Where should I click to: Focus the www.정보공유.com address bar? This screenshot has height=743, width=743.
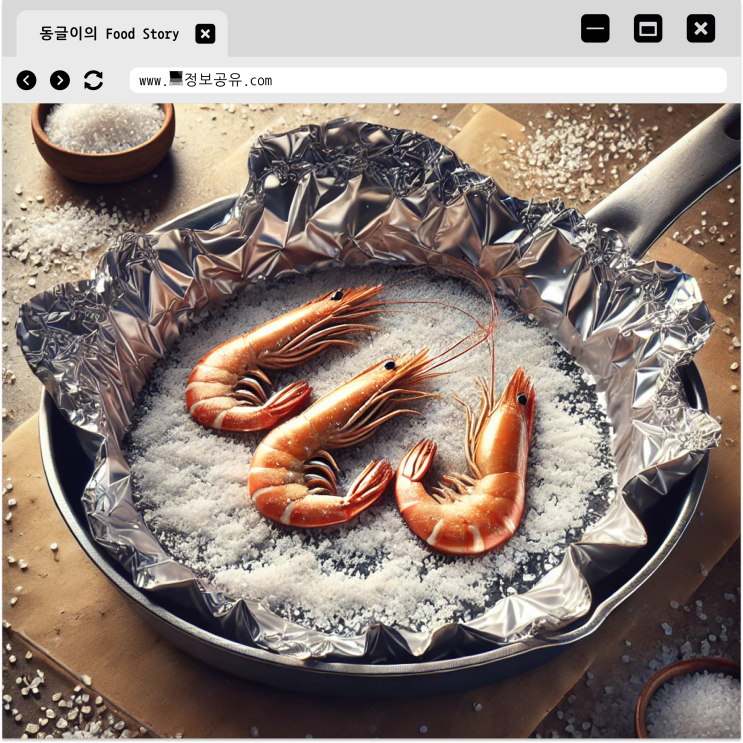click(x=428, y=80)
